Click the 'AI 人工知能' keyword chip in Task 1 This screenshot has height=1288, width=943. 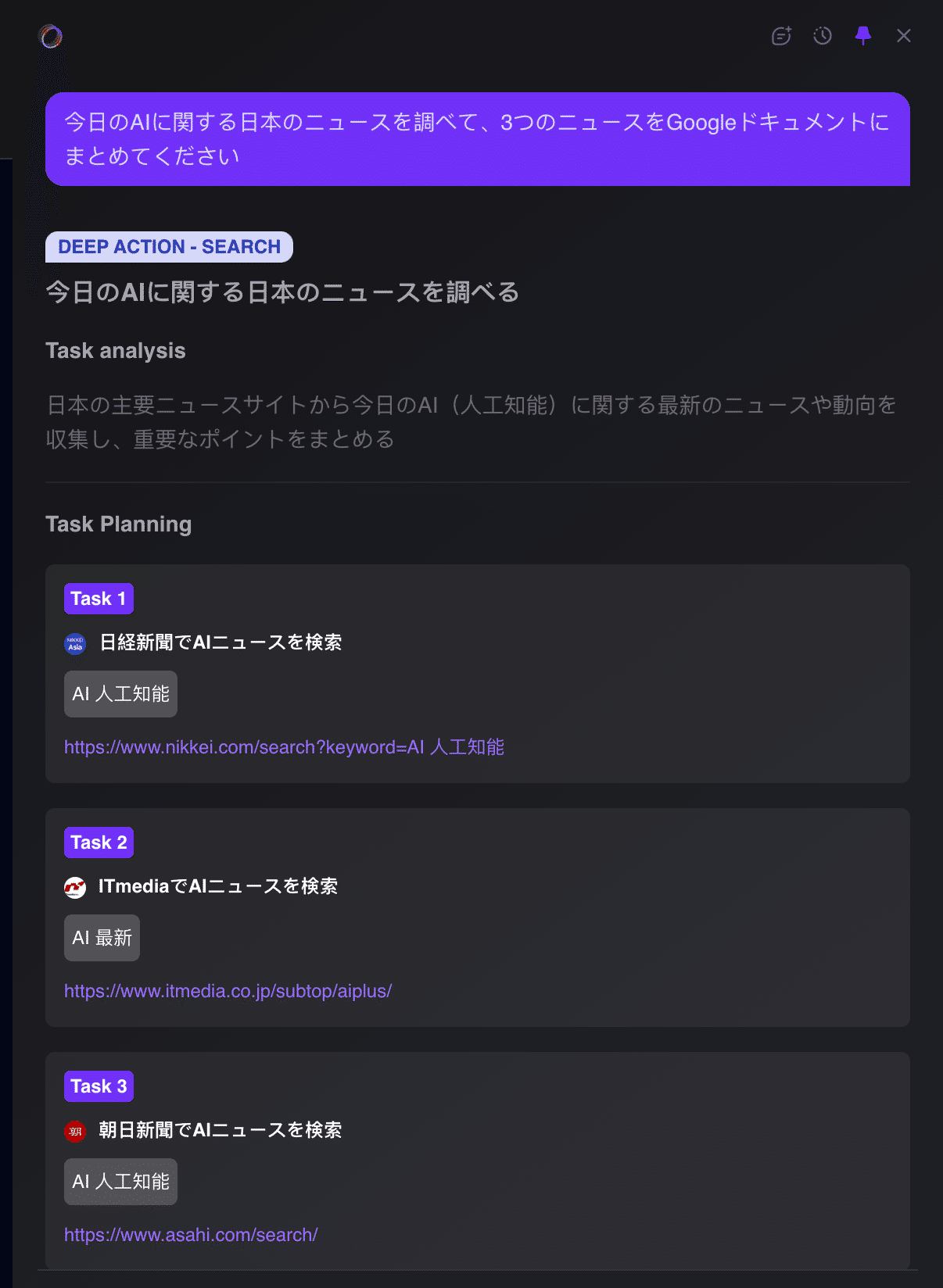click(x=120, y=694)
